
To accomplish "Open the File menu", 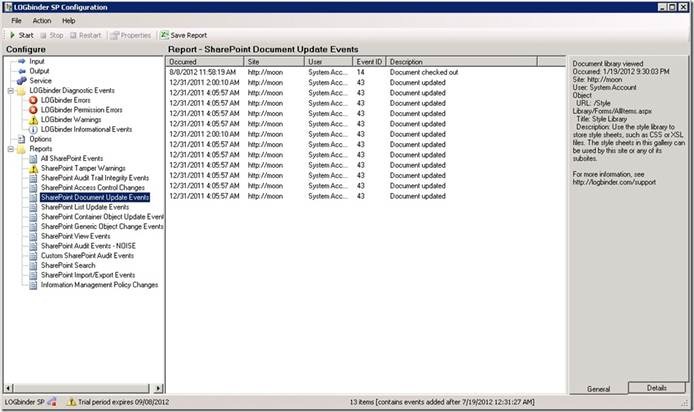I will point(17,20).
